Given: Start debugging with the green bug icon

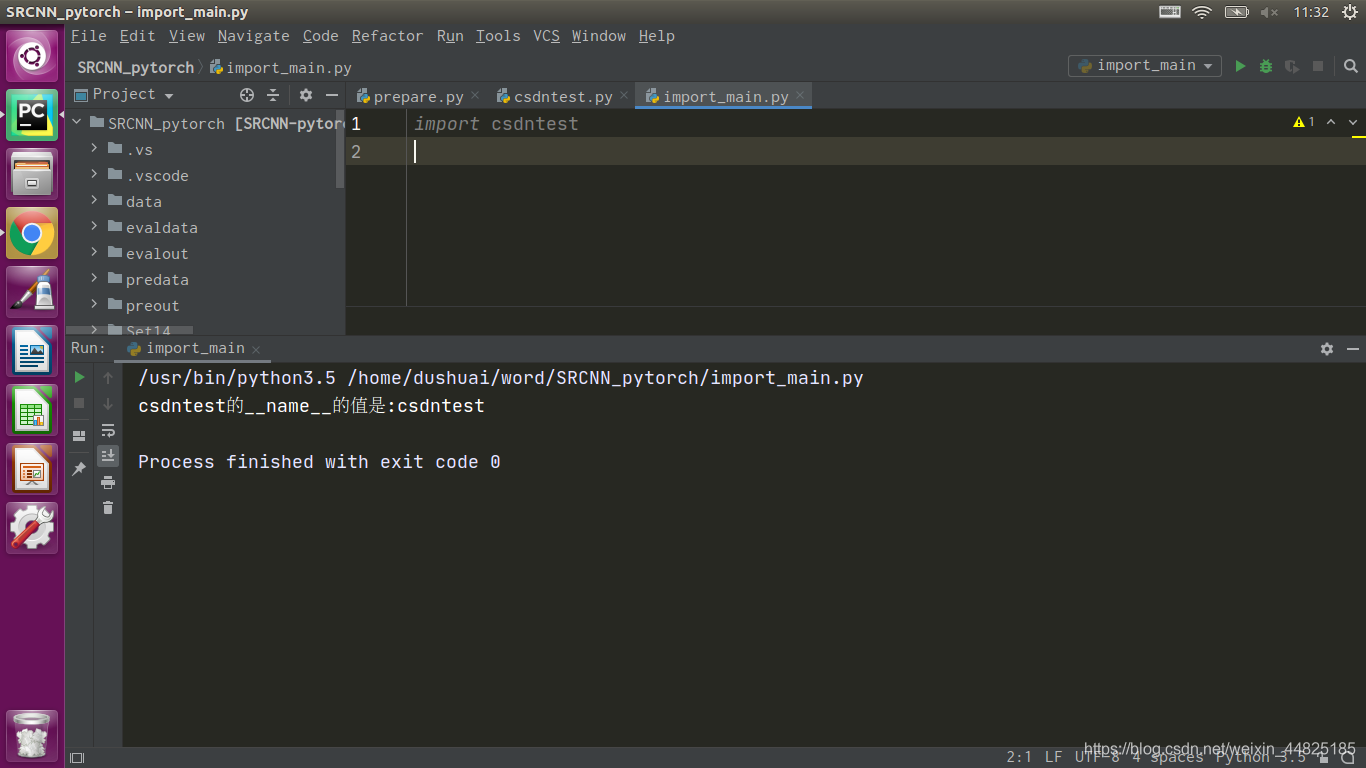Looking at the screenshot, I should 1266,66.
